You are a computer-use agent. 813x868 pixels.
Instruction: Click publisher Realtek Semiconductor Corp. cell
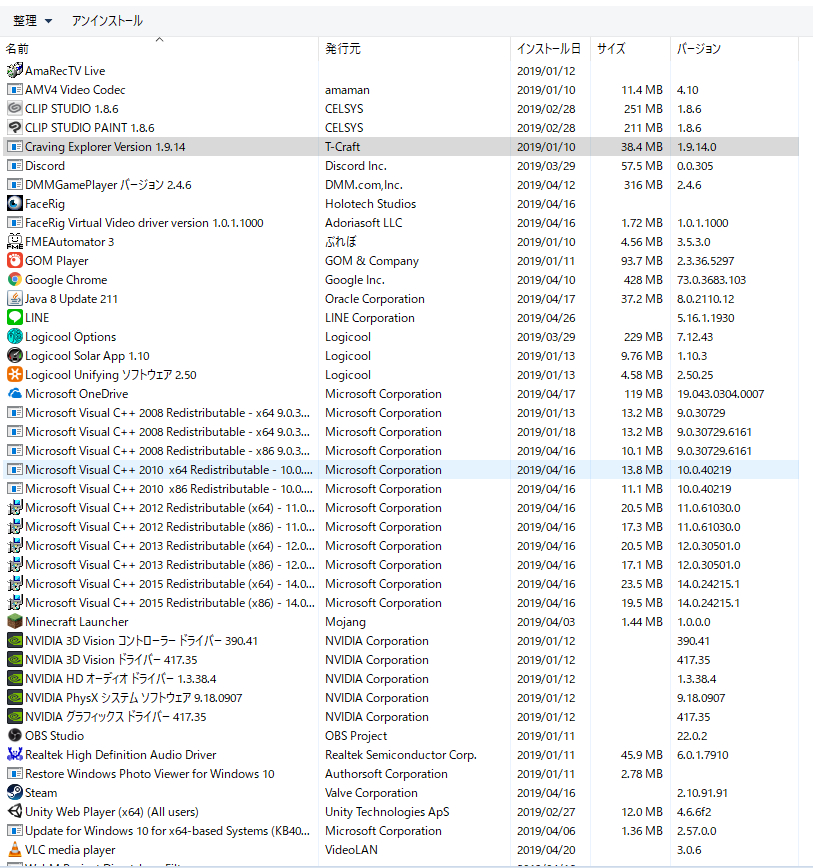(x=401, y=755)
